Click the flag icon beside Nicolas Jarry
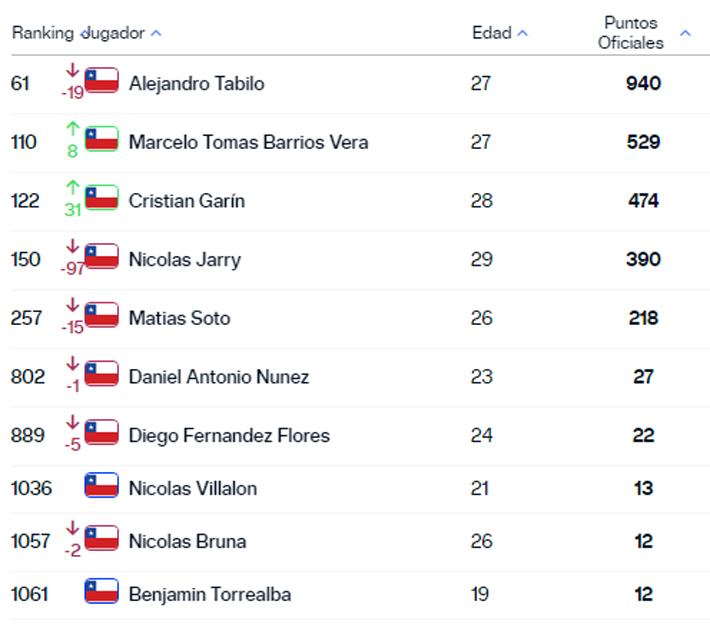This screenshot has width=710, height=641. pyautogui.click(x=102, y=256)
